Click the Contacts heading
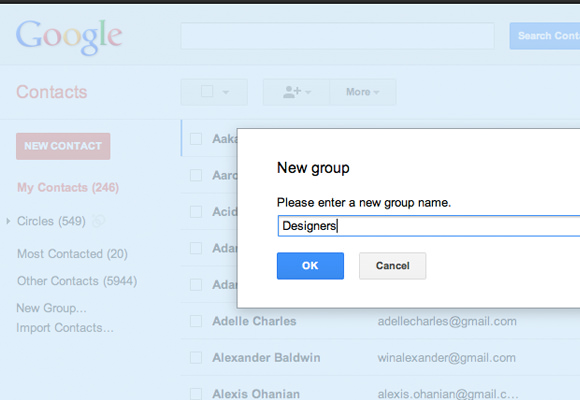580x400 pixels. 52,92
